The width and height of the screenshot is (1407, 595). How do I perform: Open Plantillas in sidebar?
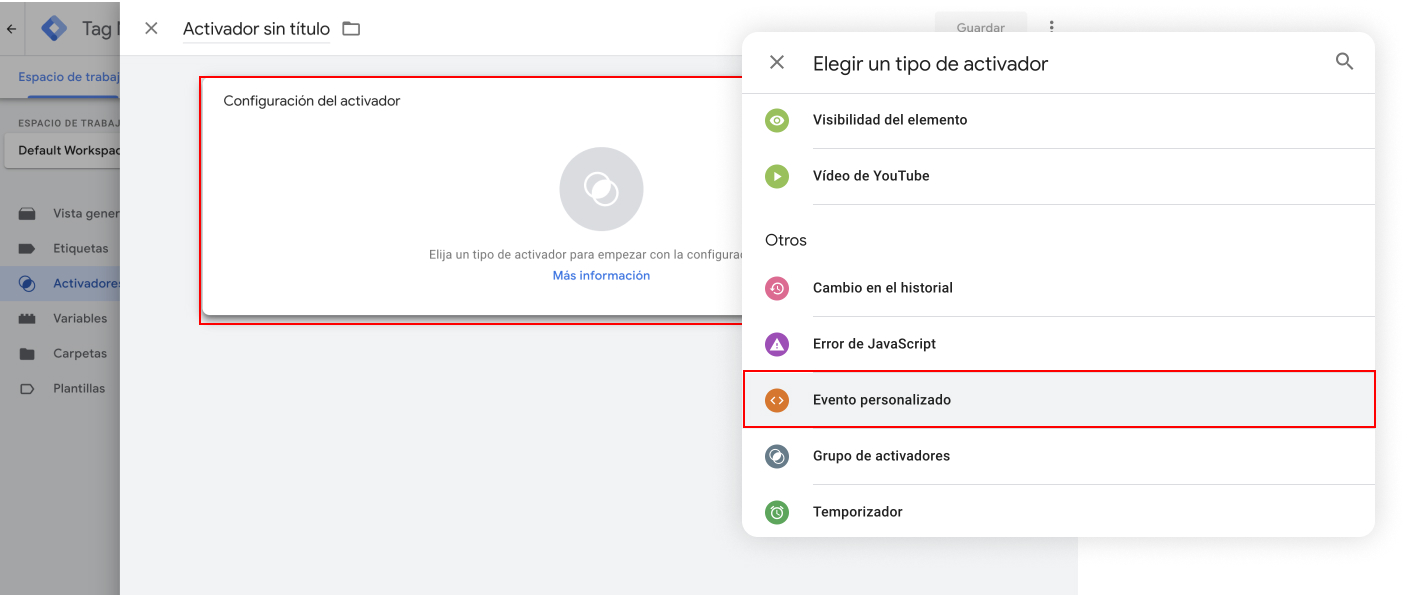coord(60,389)
